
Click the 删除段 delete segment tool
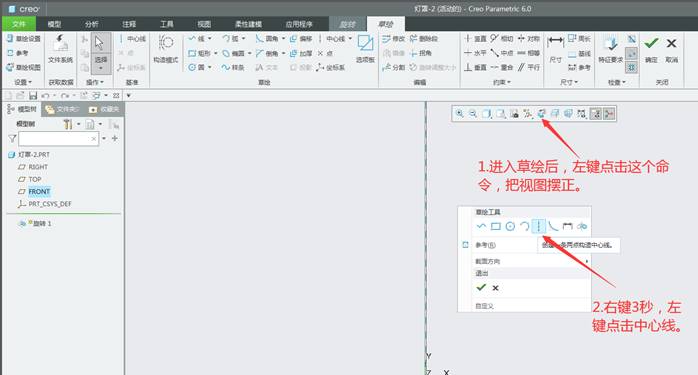coord(423,39)
